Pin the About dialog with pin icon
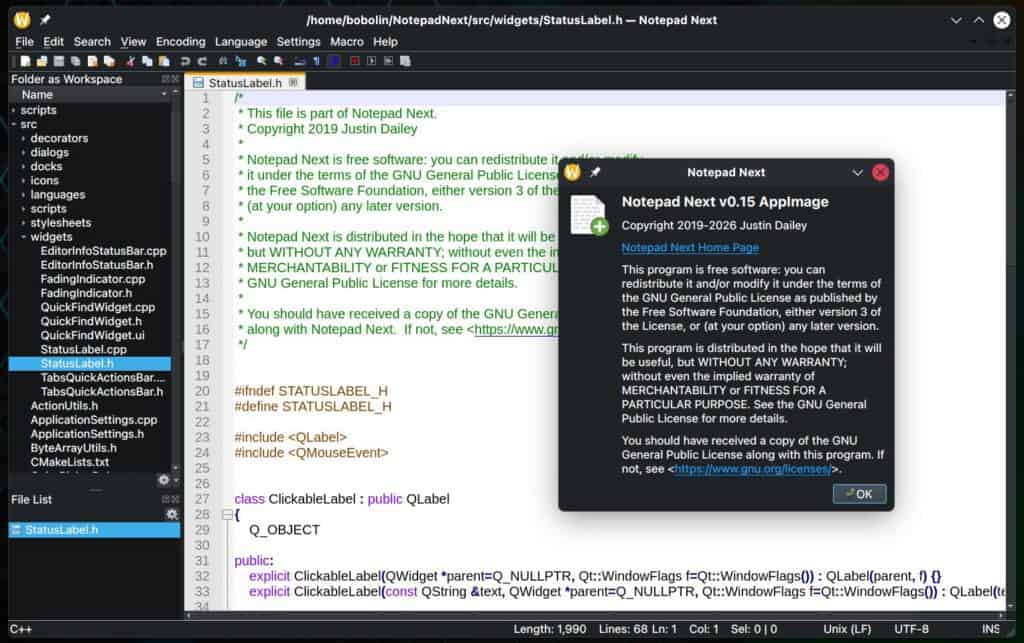The width and height of the screenshot is (1024, 643). 595,172
